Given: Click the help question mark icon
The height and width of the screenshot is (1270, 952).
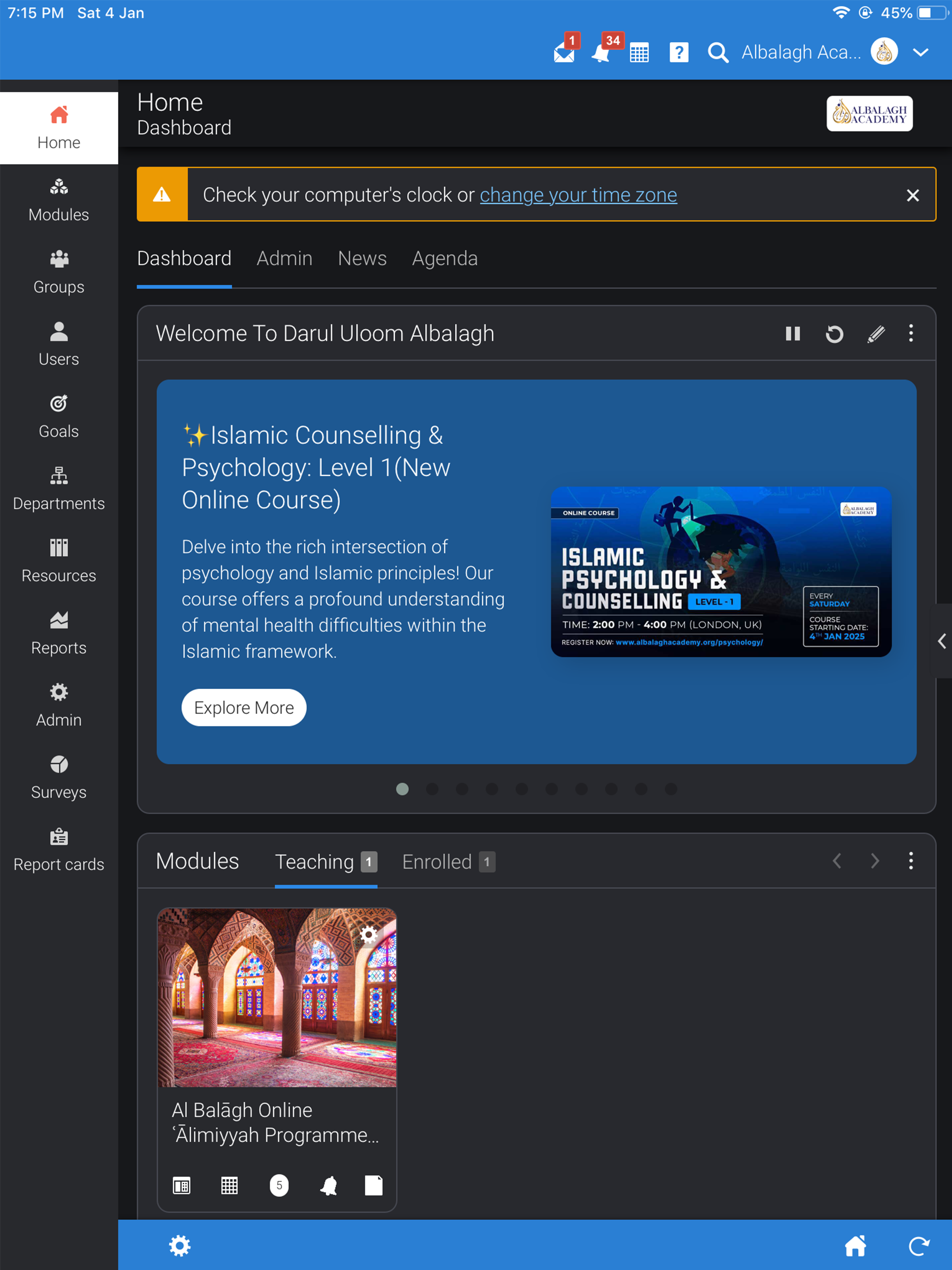Looking at the screenshot, I should pos(679,53).
